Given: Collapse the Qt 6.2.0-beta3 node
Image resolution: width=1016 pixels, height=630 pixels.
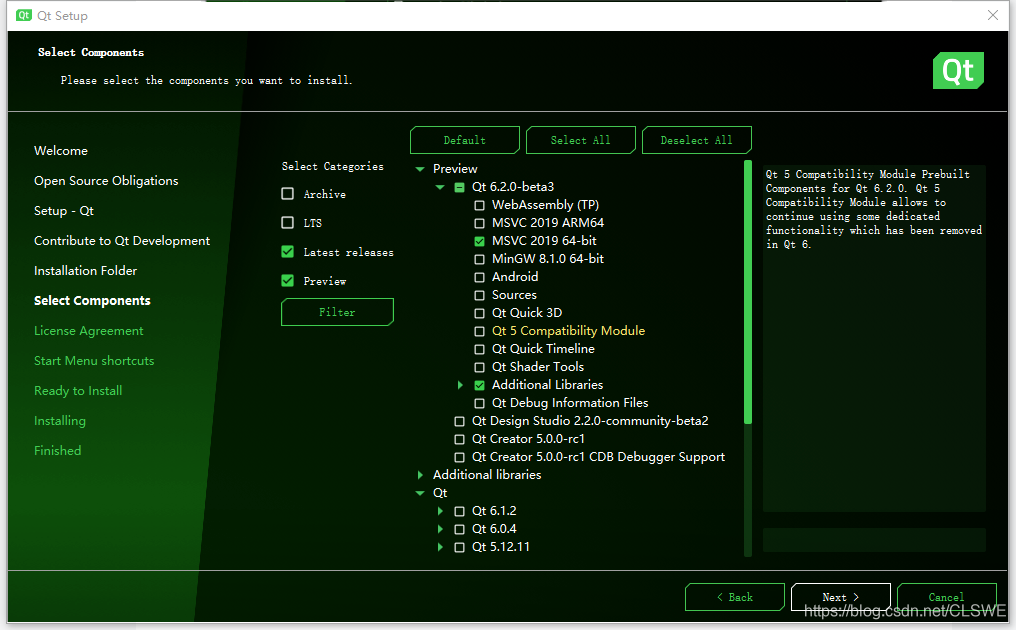Looking at the screenshot, I should (x=440, y=187).
